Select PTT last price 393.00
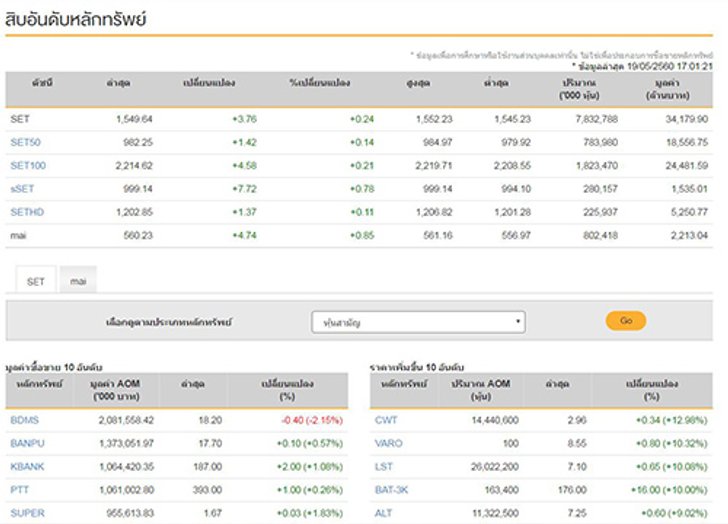The height and width of the screenshot is (524, 728). tap(208, 490)
